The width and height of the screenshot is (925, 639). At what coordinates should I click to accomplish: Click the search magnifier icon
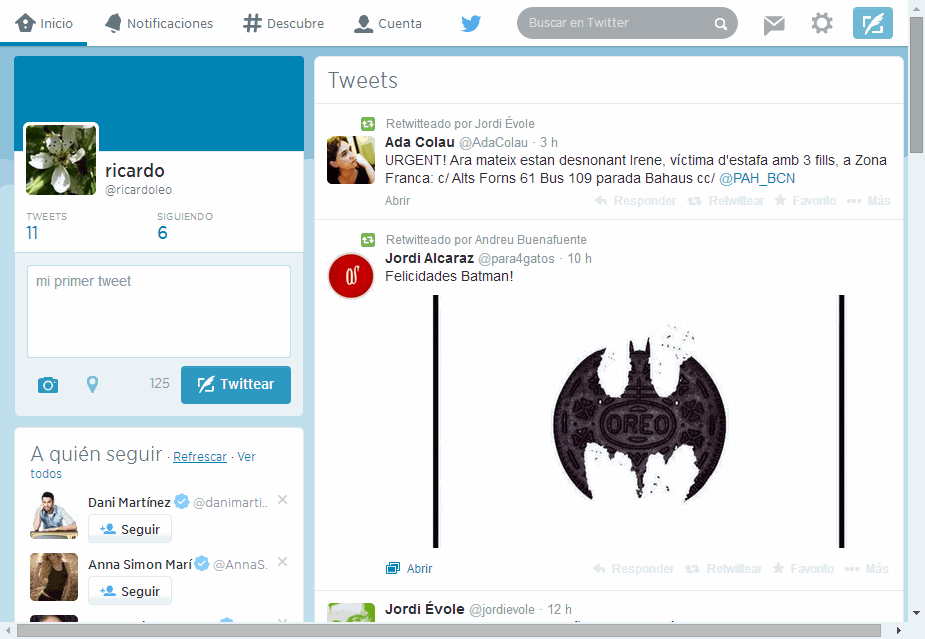[x=721, y=22]
